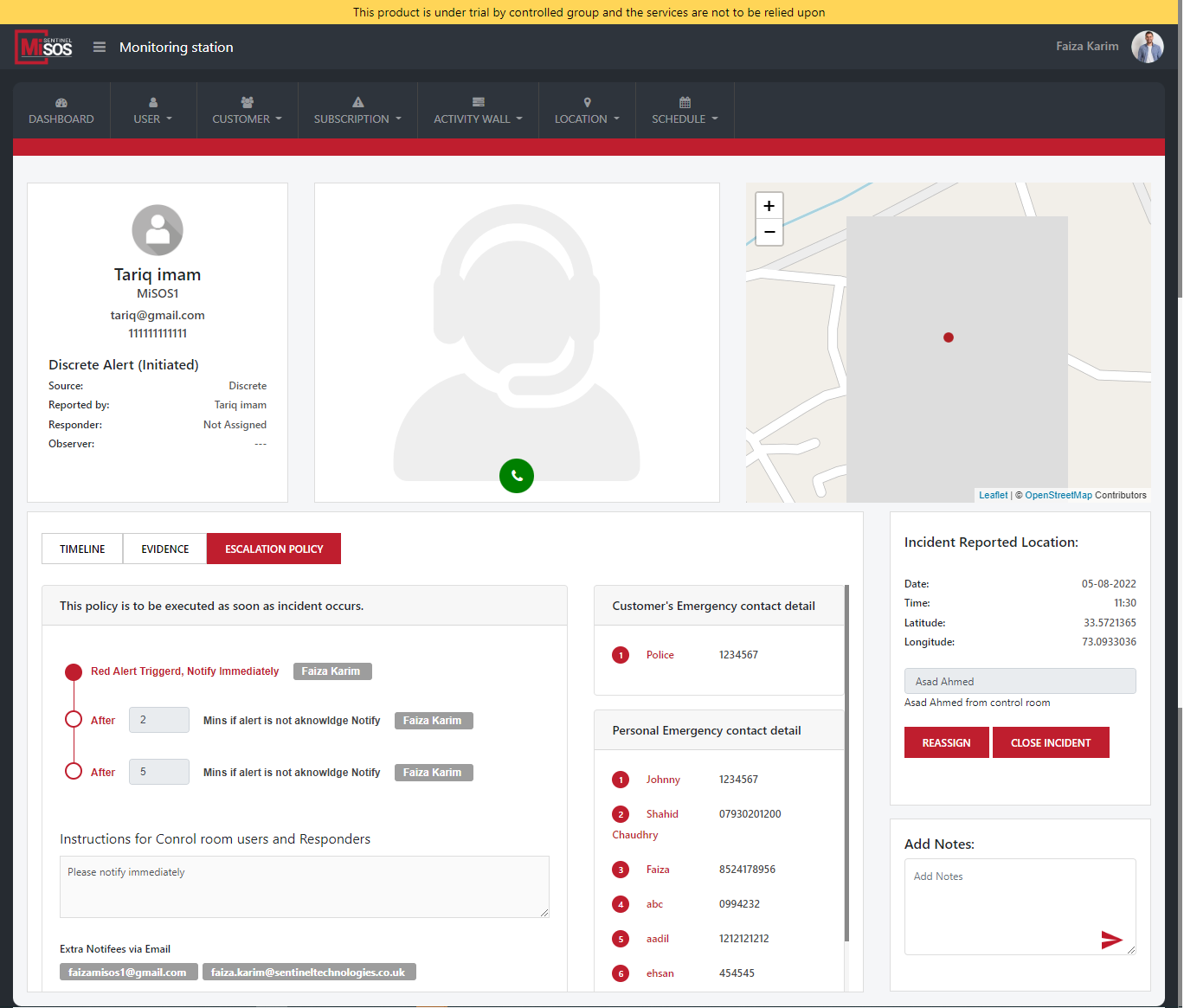Open the Subscription dropdown
This screenshot has width=1184, height=1008.
click(x=357, y=111)
